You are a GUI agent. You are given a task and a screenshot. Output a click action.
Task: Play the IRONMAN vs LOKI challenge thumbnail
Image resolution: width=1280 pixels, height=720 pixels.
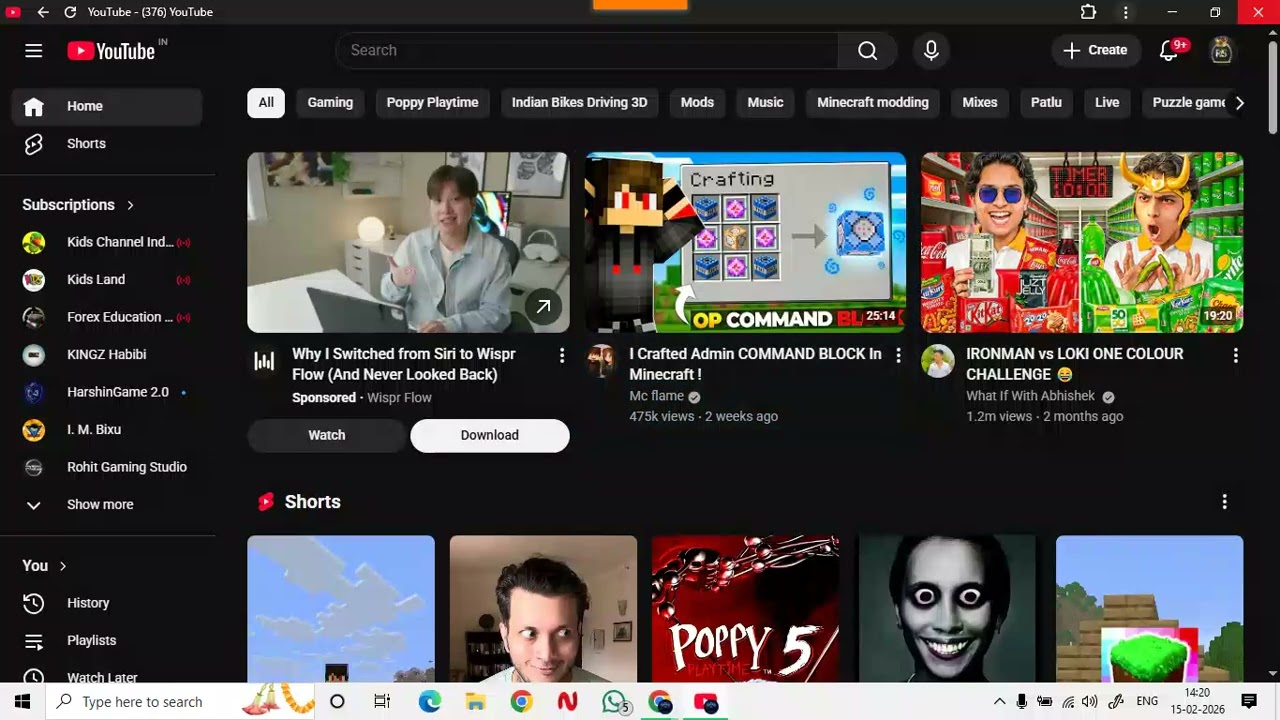point(1082,242)
